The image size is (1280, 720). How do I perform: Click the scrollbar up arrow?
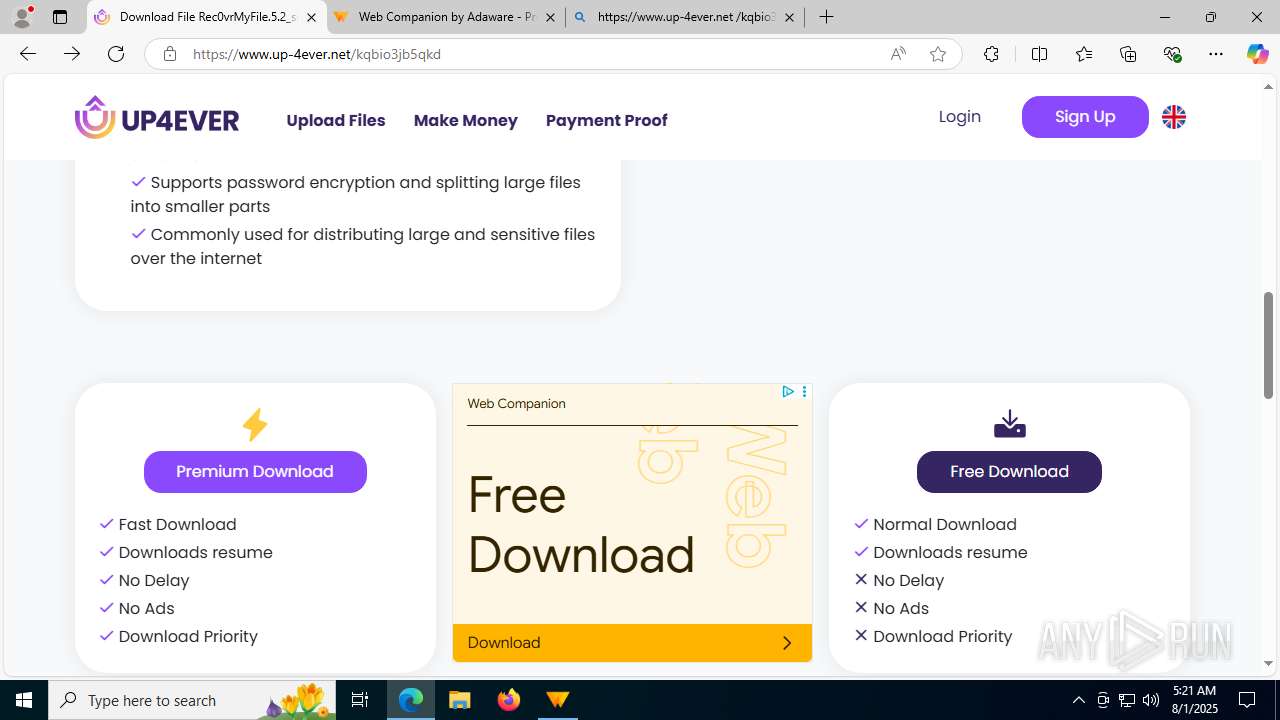tap(1269, 87)
